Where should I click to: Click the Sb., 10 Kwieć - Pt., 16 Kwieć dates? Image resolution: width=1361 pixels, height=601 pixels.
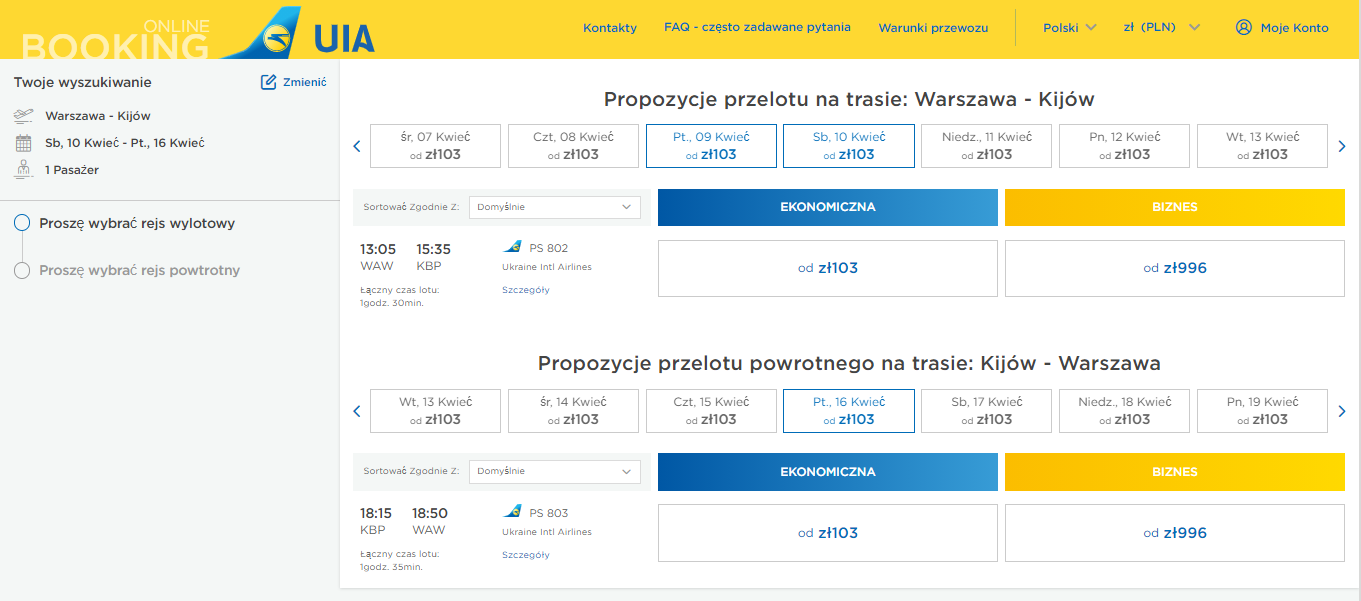125,143
